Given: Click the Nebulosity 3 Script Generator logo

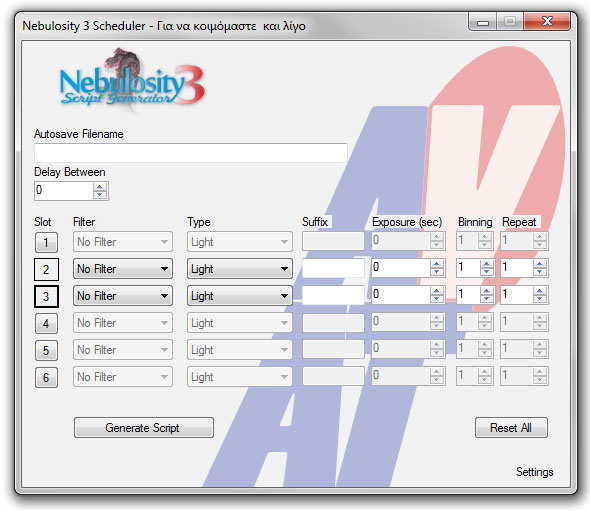Looking at the screenshot, I should (x=132, y=81).
